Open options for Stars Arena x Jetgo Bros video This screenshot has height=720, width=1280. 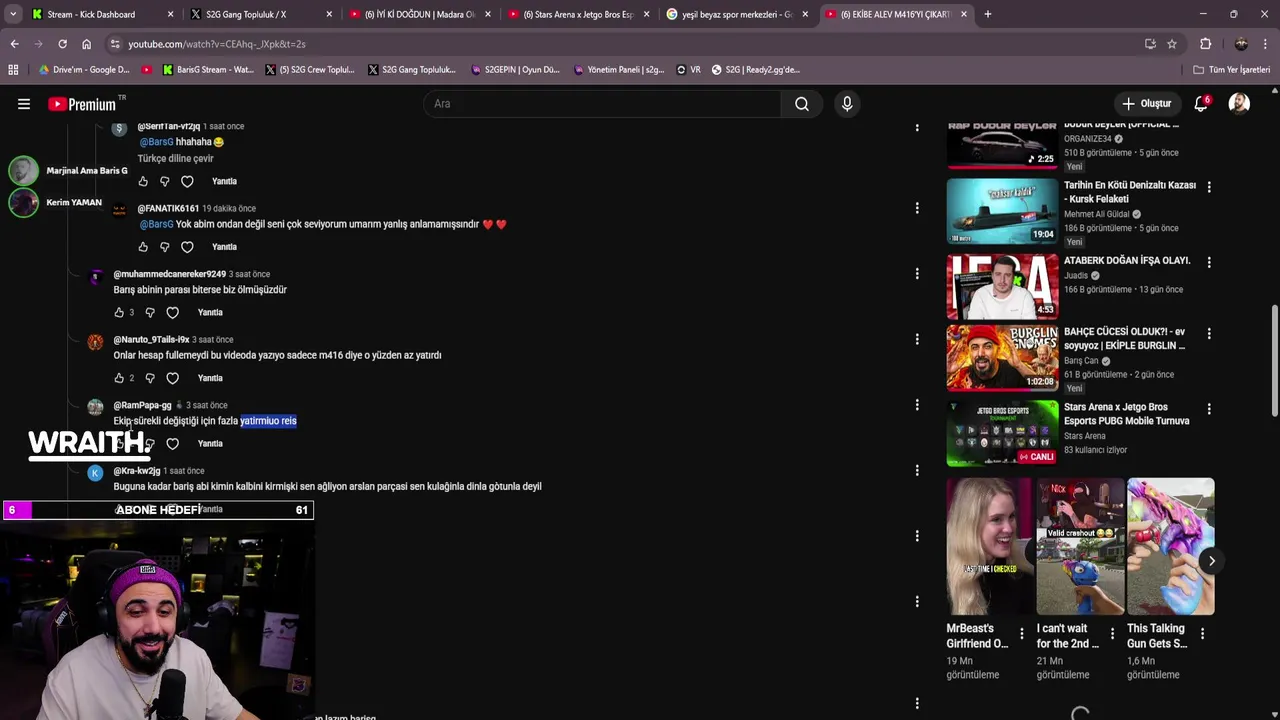coord(1209,409)
